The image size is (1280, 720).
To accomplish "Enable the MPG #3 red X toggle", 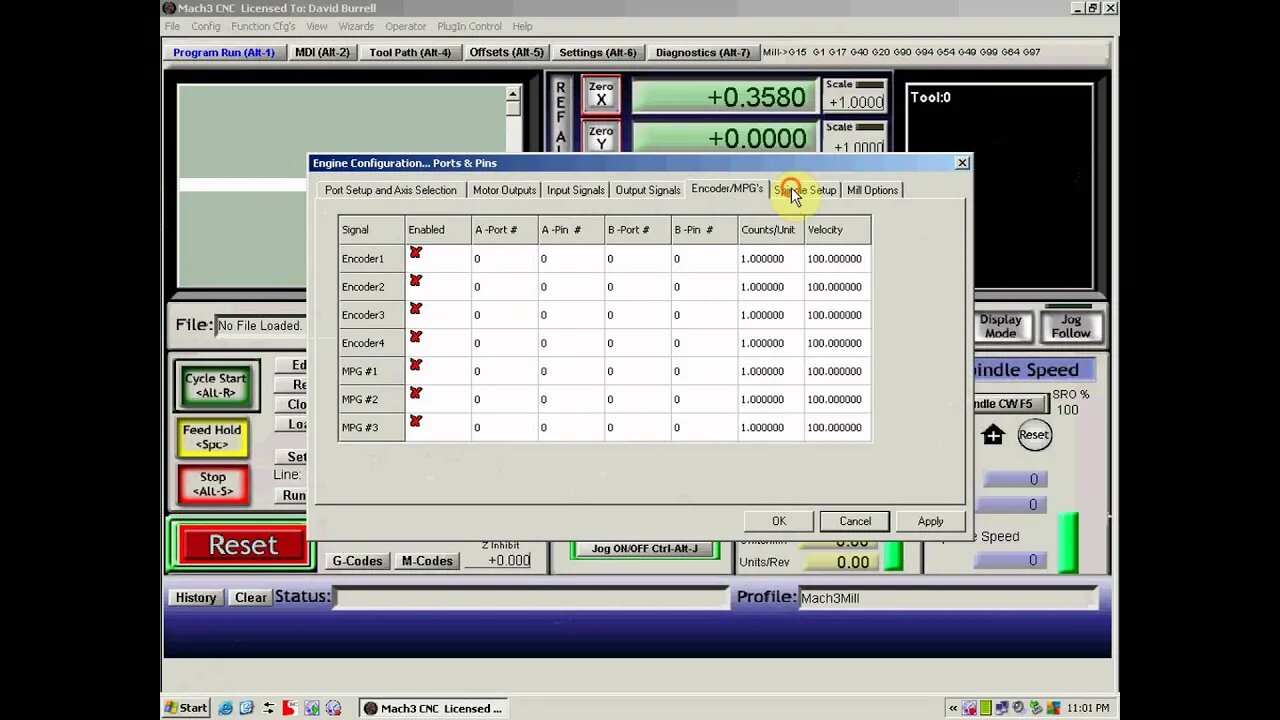I will pyautogui.click(x=416, y=421).
